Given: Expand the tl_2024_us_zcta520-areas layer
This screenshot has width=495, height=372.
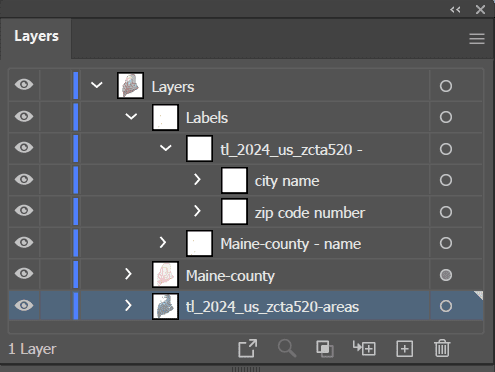Looking at the screenshot, I should click(128, 305).
